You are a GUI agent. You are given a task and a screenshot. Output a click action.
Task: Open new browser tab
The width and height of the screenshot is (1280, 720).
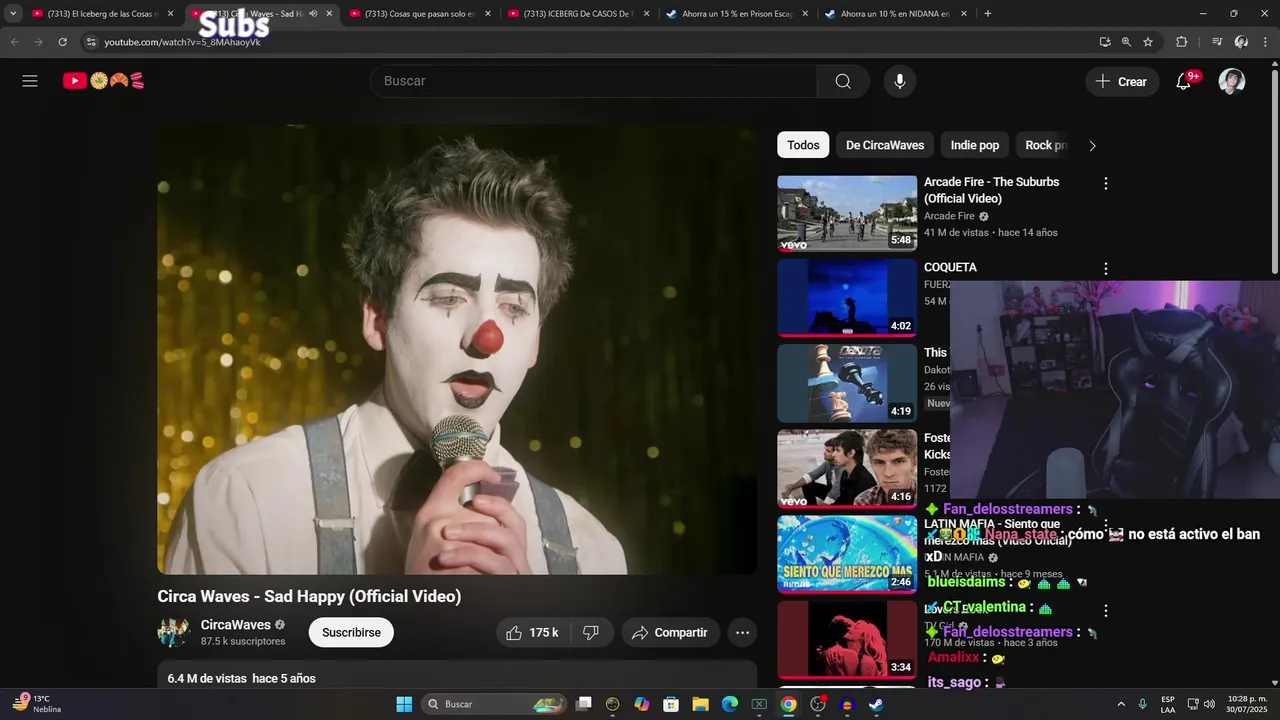click(987, 14)
